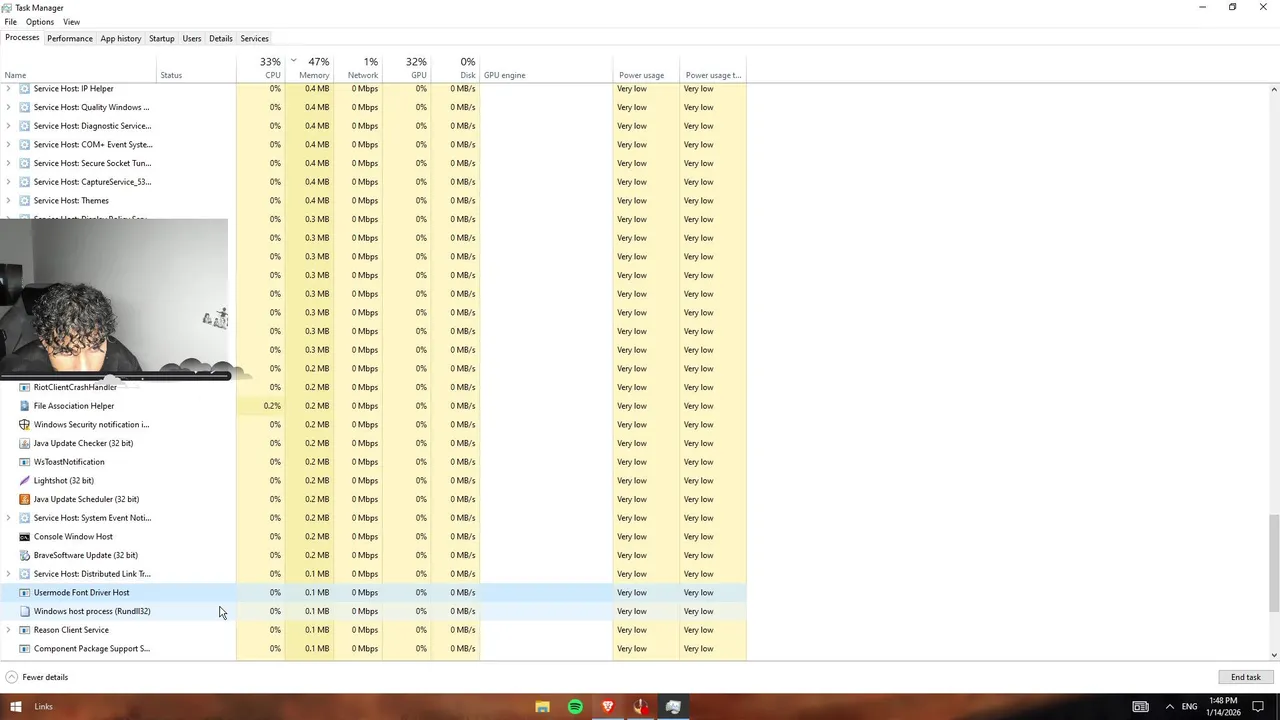Collapse Task Manager with the Fewer details arrow icon

[x=12, y=677]
